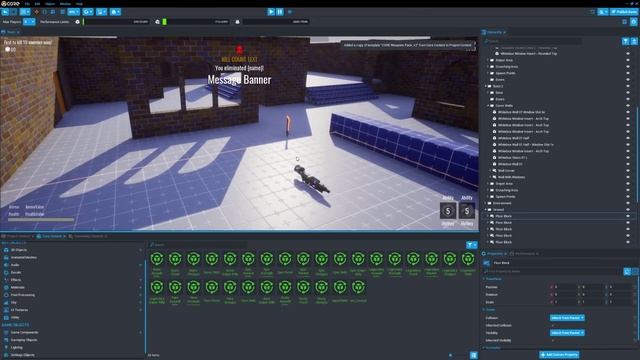Screen dimensions: 640x360
Task: Hide the Whitebox Floors 01 L object
Action: coord(628,158)
